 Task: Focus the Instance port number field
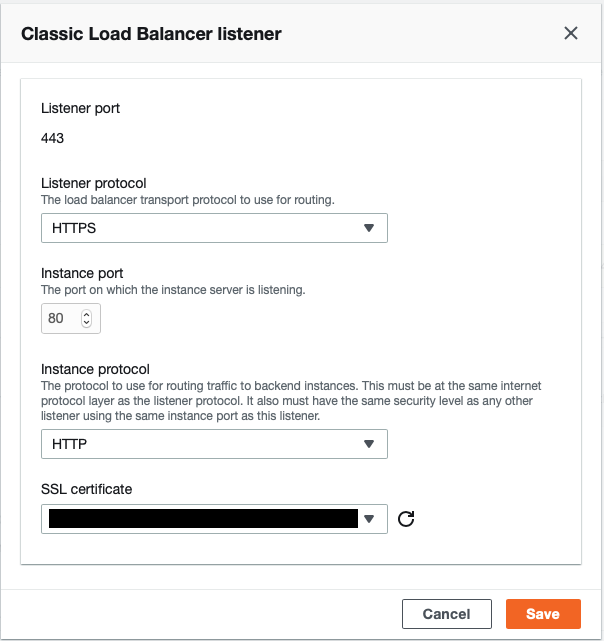tap(59, 319)
